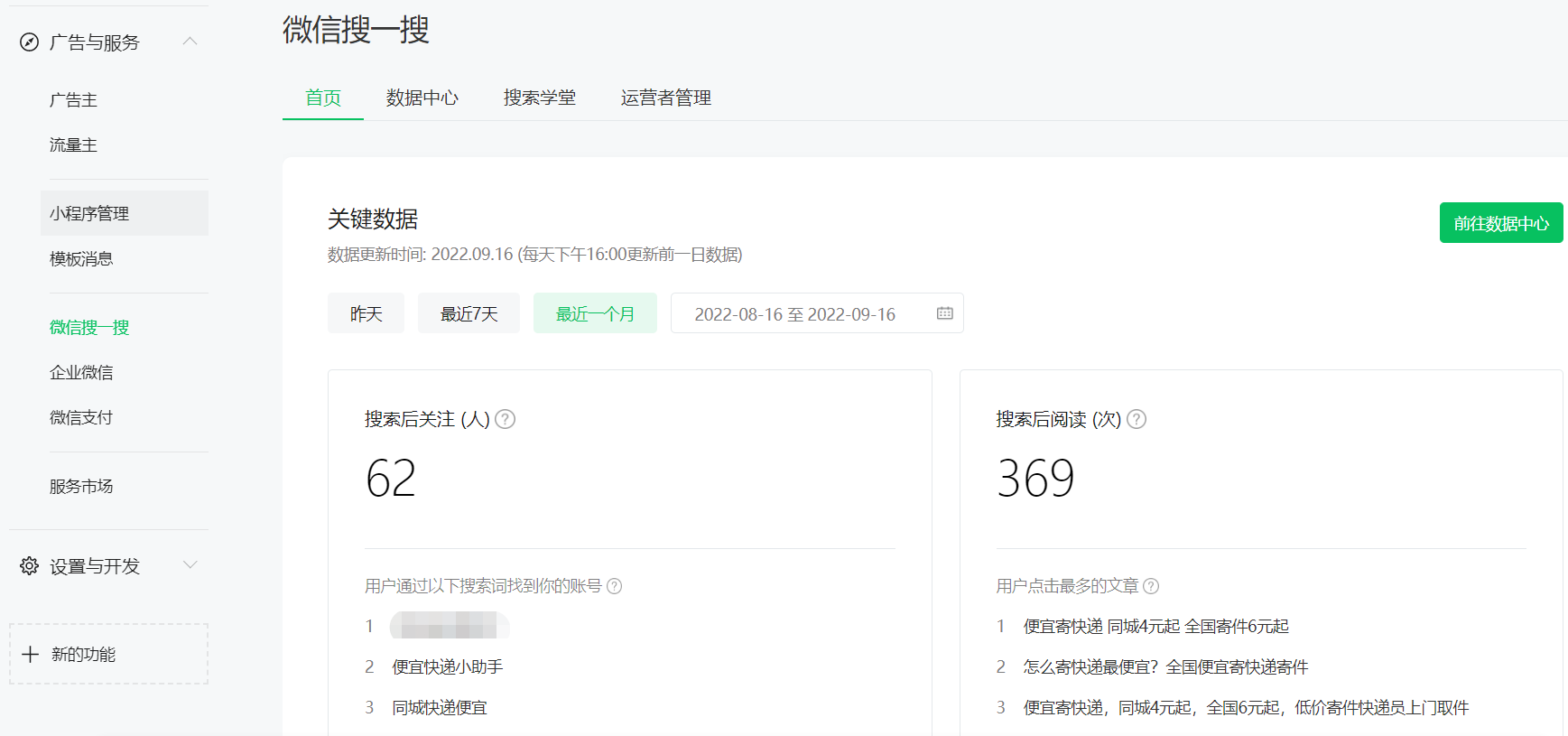Click help icon next to 搜索后关注 (人)
Viewport: 1568px width, 736px height.
[506, 419]
